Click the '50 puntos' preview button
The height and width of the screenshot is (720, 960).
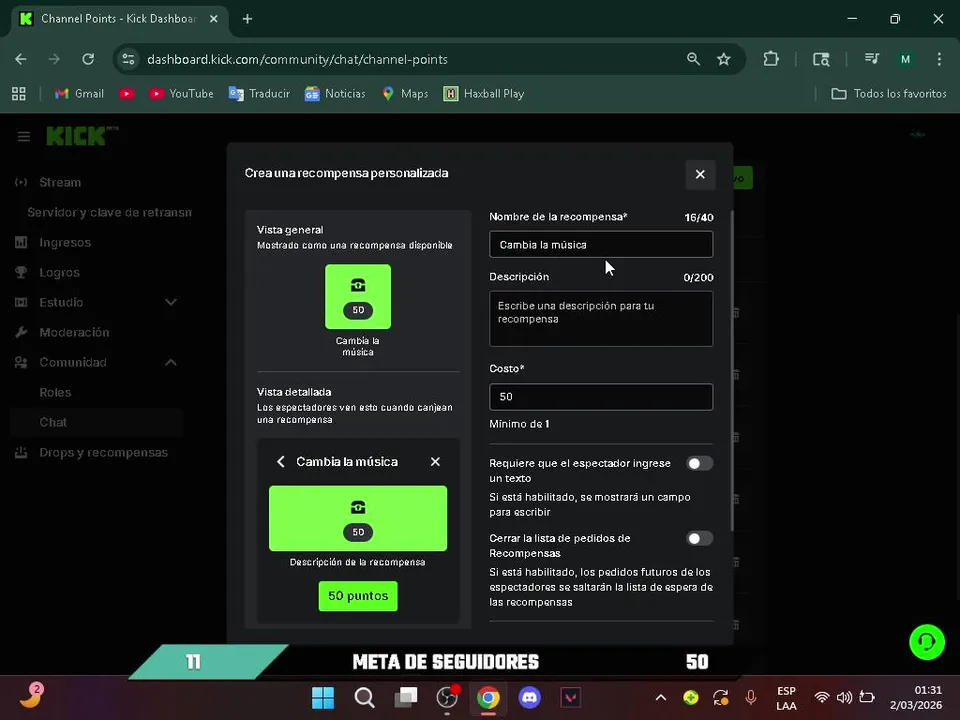[x=358, y=596]
